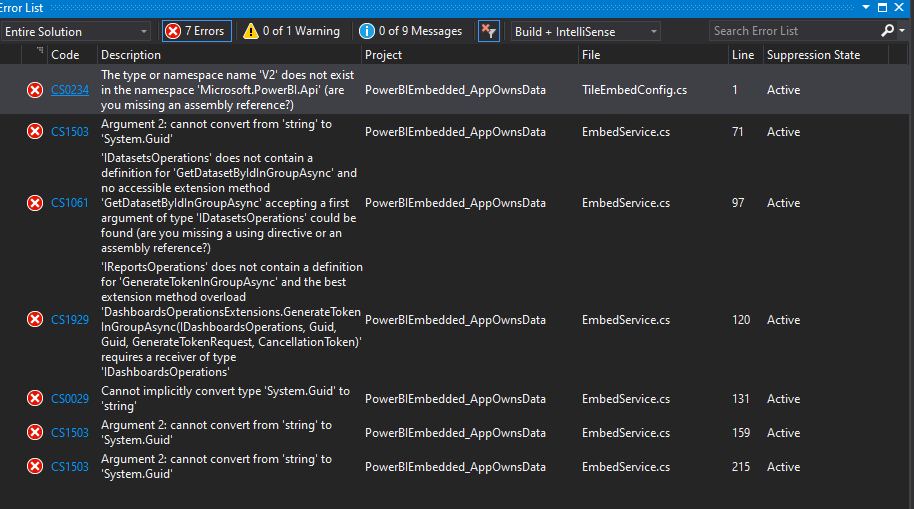The image size is (914, 509).
Task: Select the GenerateTokenInGroupAsync error description
Action: click(231, 320)
